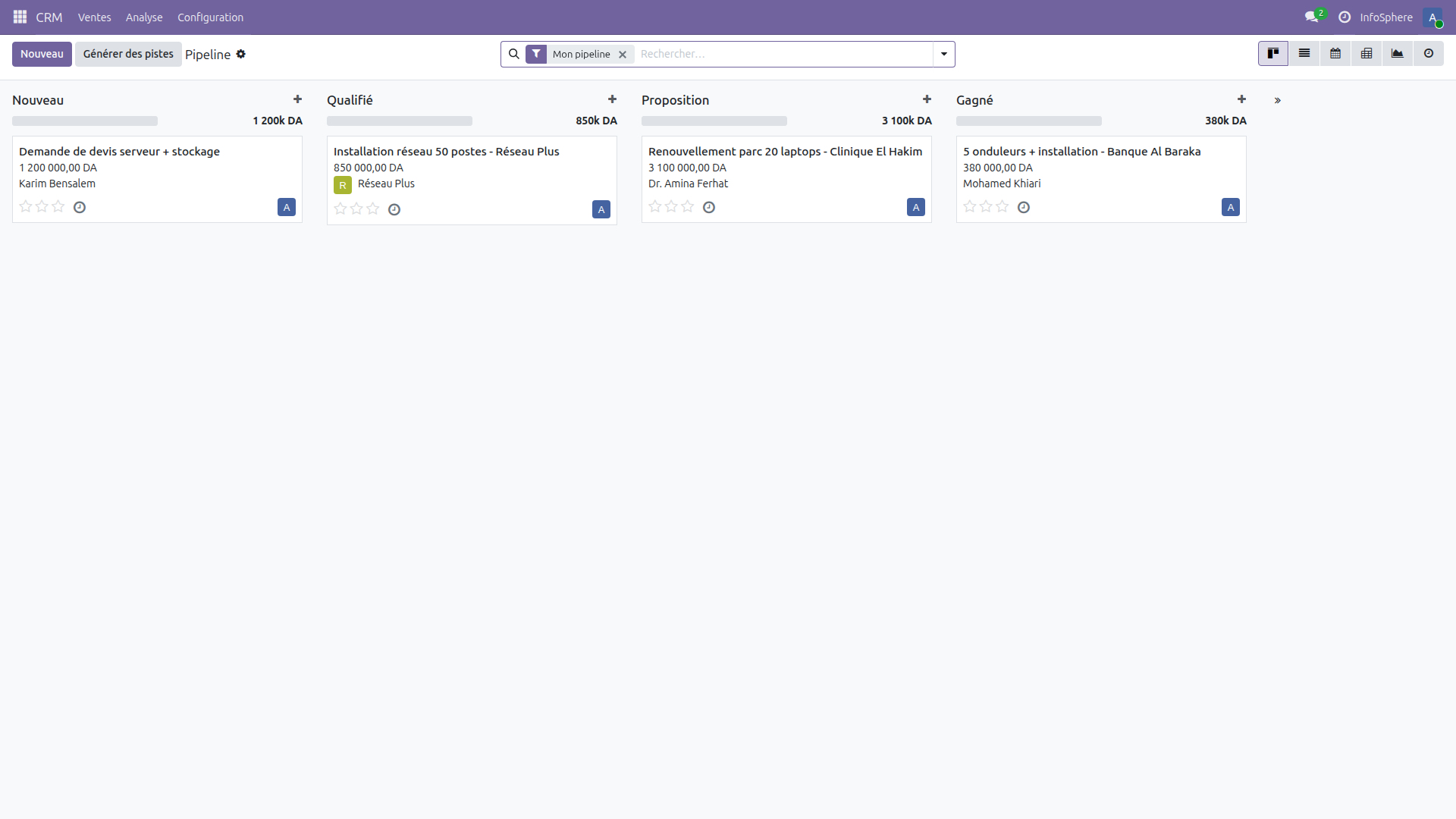This screenshot has width=1456, height=819.
Task: Open the search options dropdown
Action: tap(943, 54)
